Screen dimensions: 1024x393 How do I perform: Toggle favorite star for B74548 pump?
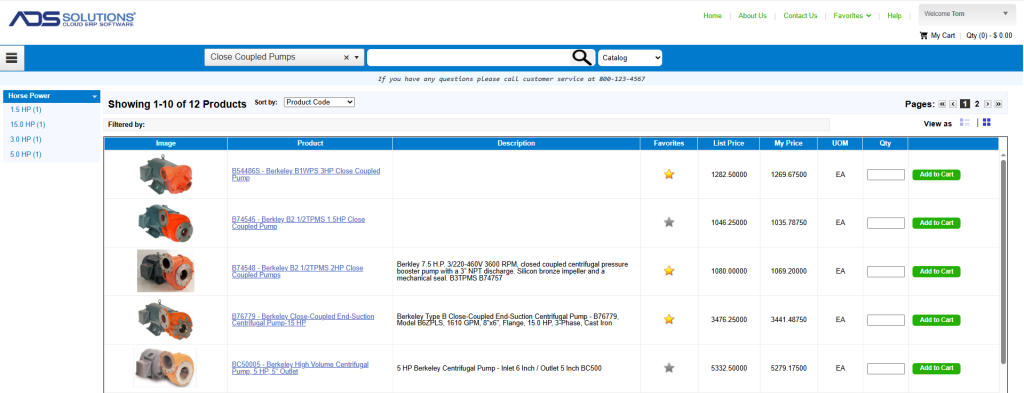(x=669, y=271)
